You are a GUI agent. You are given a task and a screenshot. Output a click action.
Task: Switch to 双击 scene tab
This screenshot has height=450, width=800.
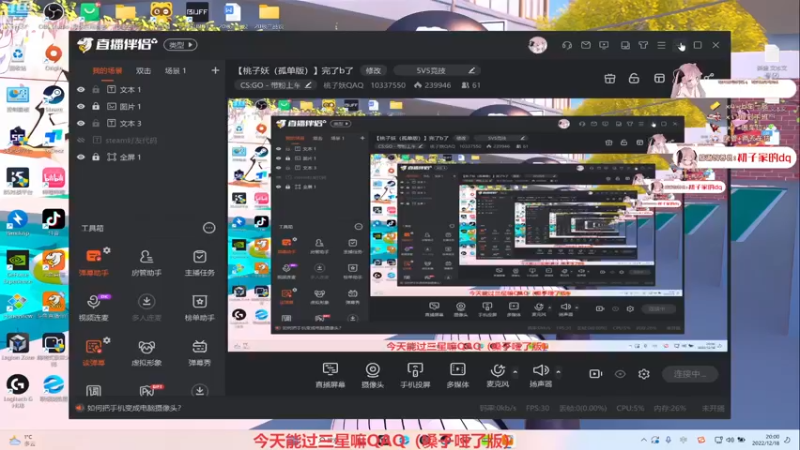pyautogui.click(x=143, y=70)
